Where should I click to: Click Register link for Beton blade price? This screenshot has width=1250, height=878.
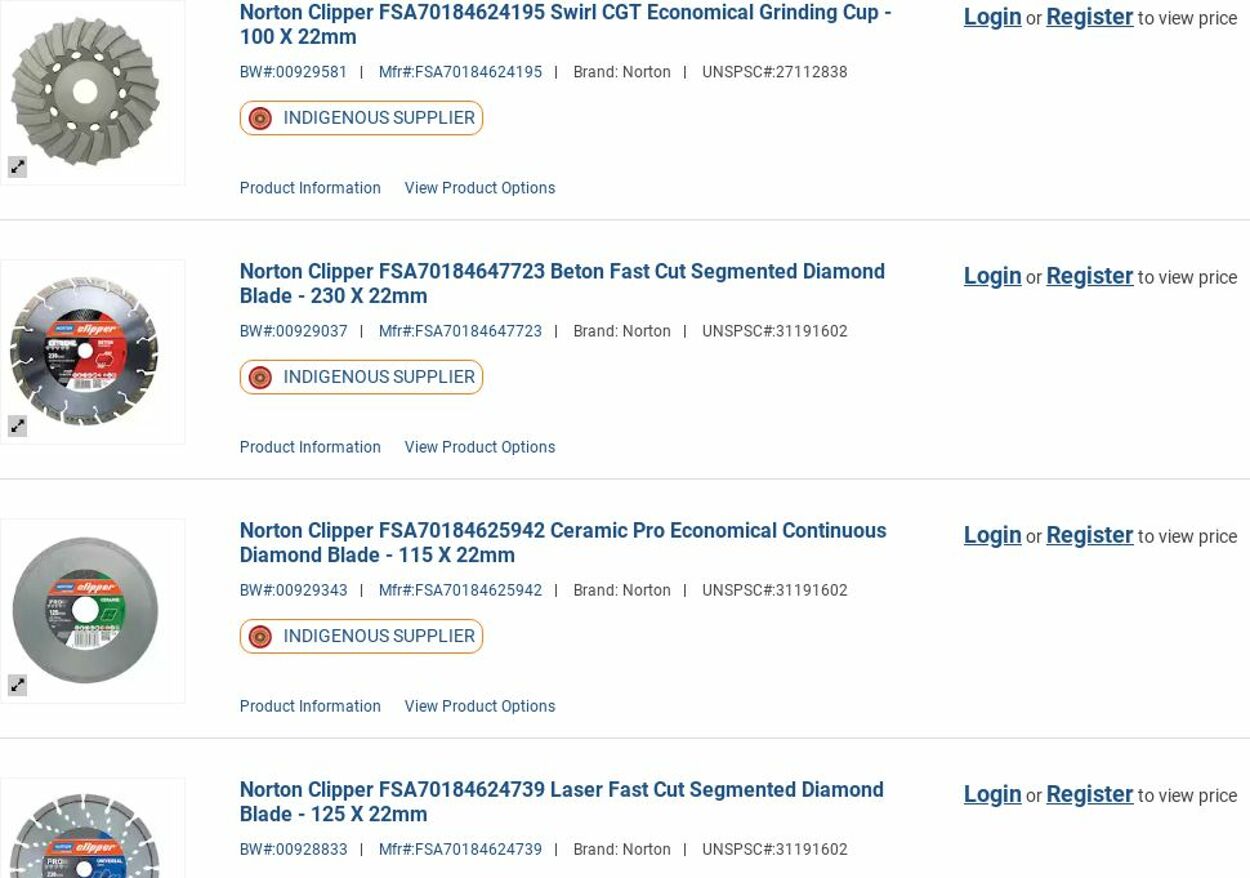1089,276
